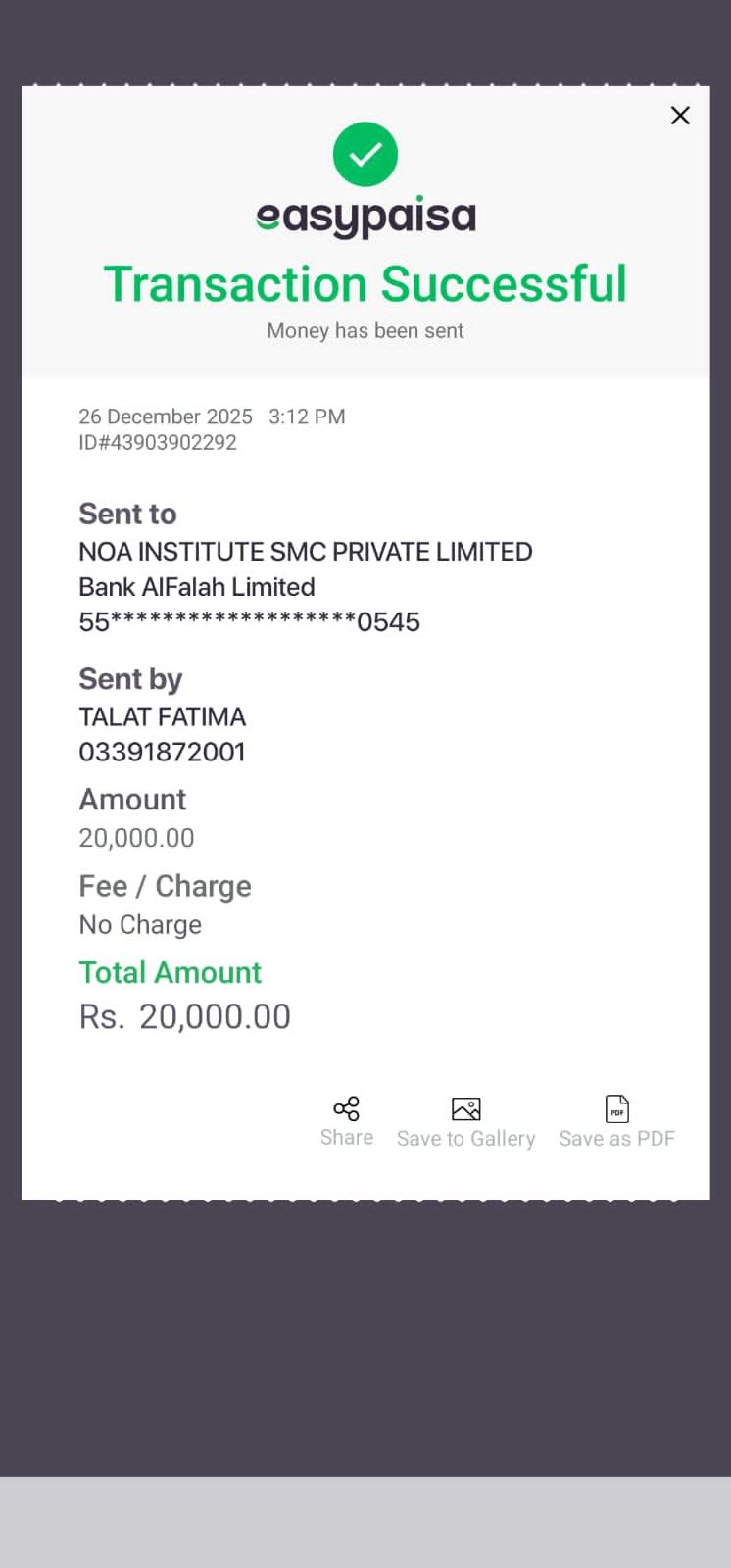Tap the 26 December 2025 date
The height and width of the screenshot is (1568, 731).
pyautogui.click(x=166, y=416)
